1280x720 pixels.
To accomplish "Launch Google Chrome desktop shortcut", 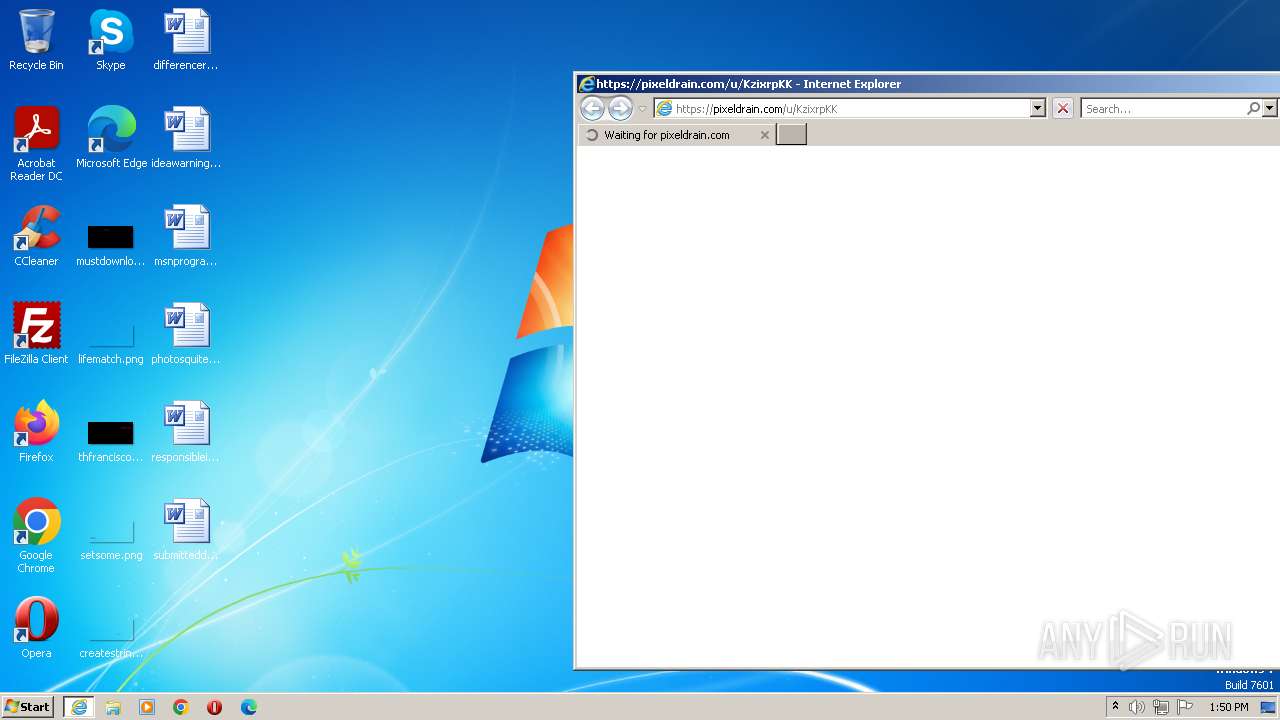I will [x=36, y=536].
